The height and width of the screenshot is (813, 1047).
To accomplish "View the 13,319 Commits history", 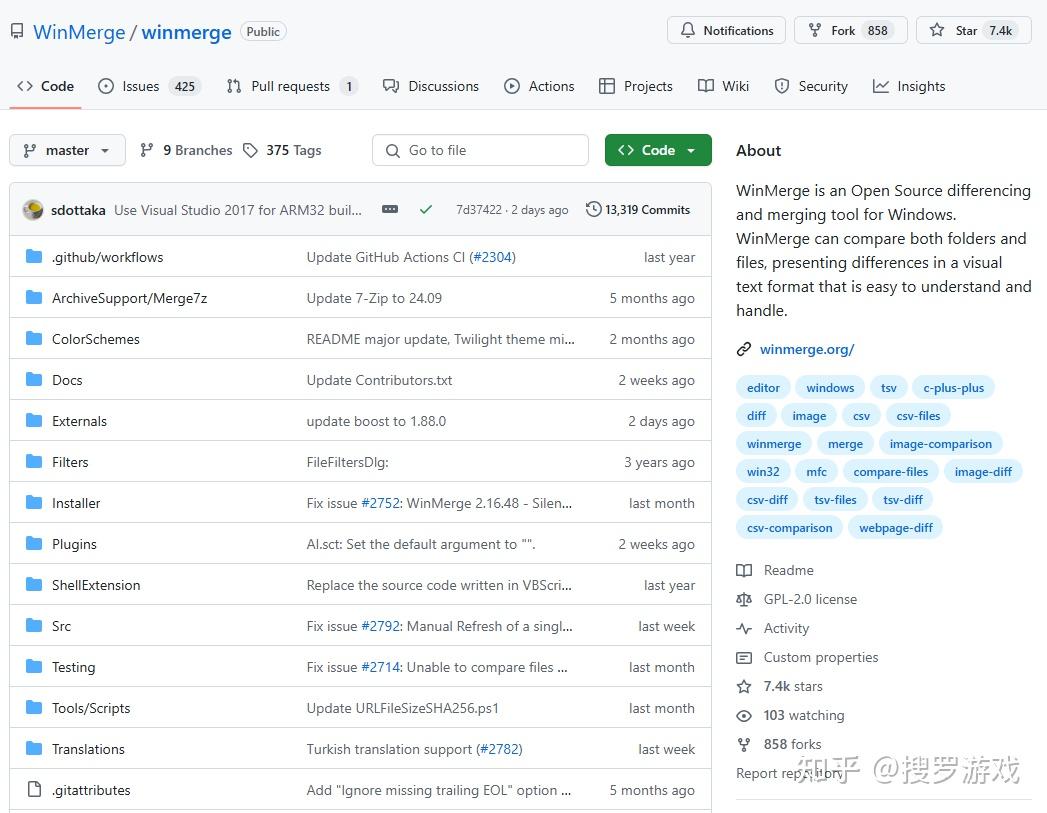I will tap(638, 210).
